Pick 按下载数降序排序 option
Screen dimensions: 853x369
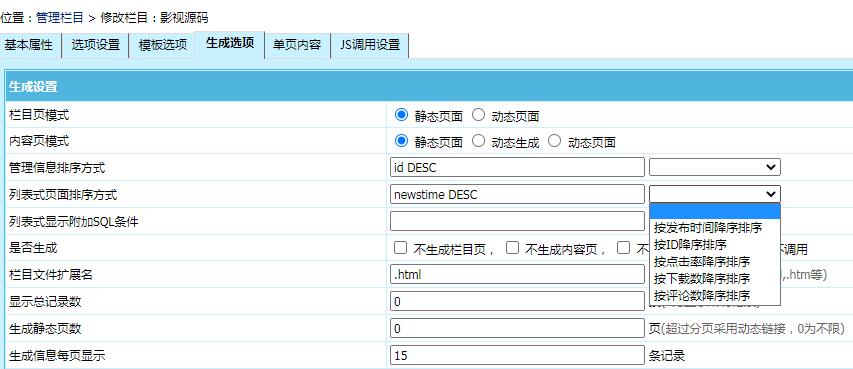(x=715, y=278)
